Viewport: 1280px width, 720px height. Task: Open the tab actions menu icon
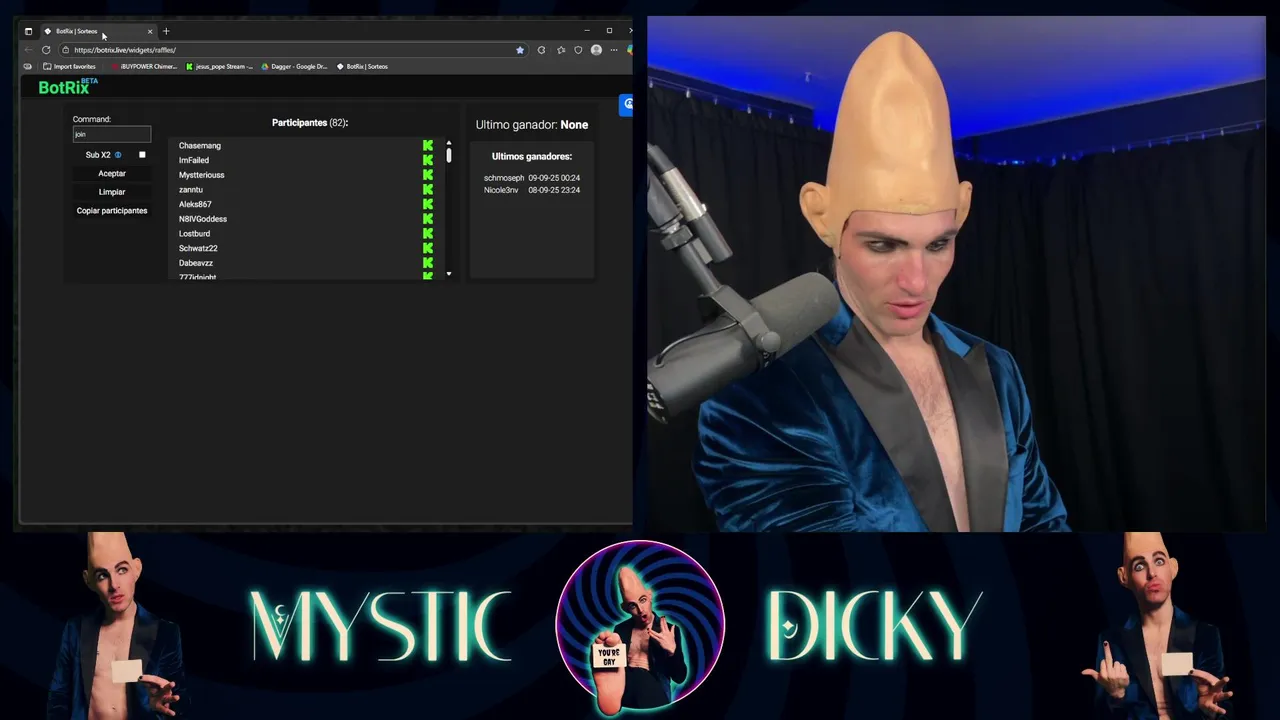coord(28,31)
